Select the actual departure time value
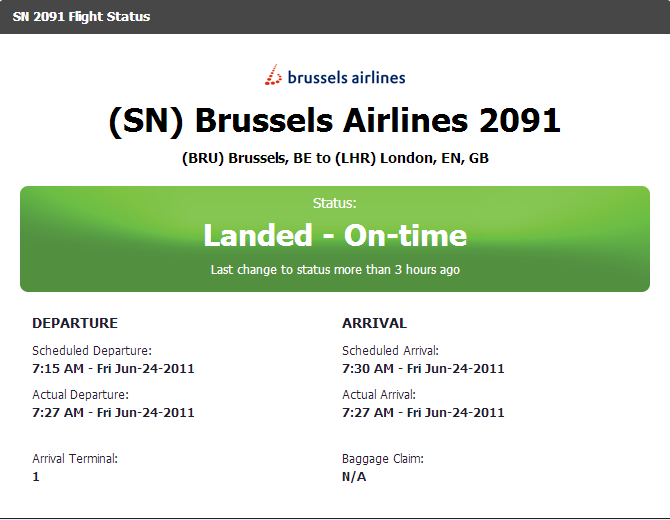 [x=113, y=412]
